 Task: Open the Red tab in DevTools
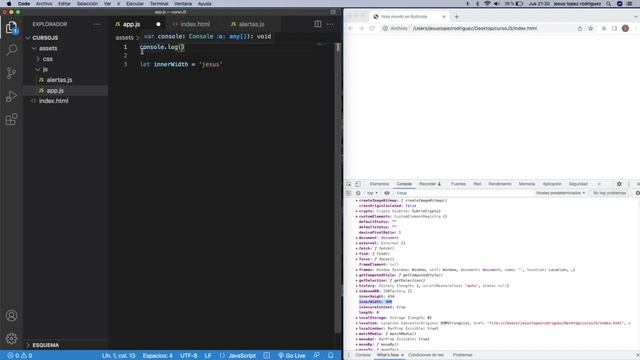click(x=477, y=184)
